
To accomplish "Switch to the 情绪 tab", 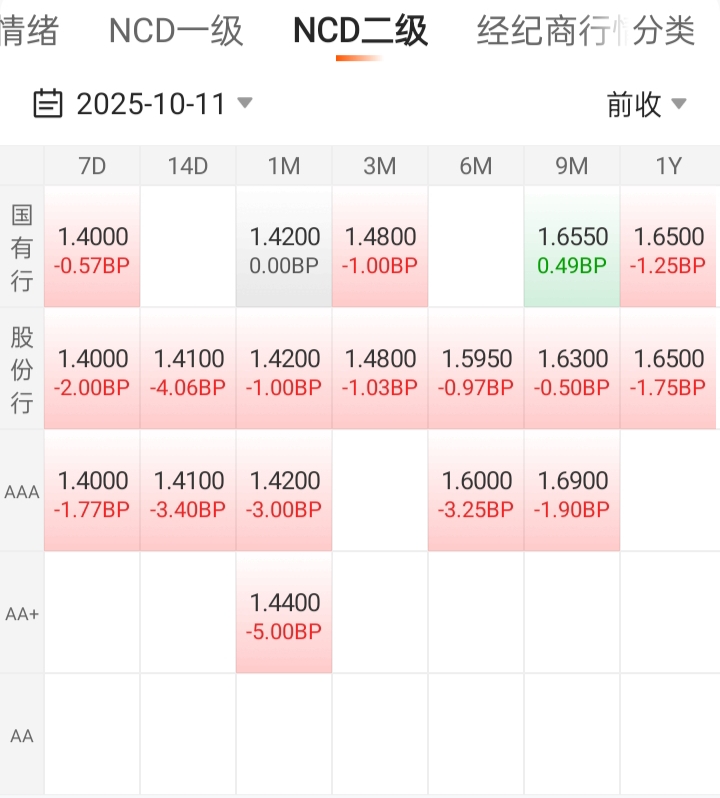I will 28,31.
